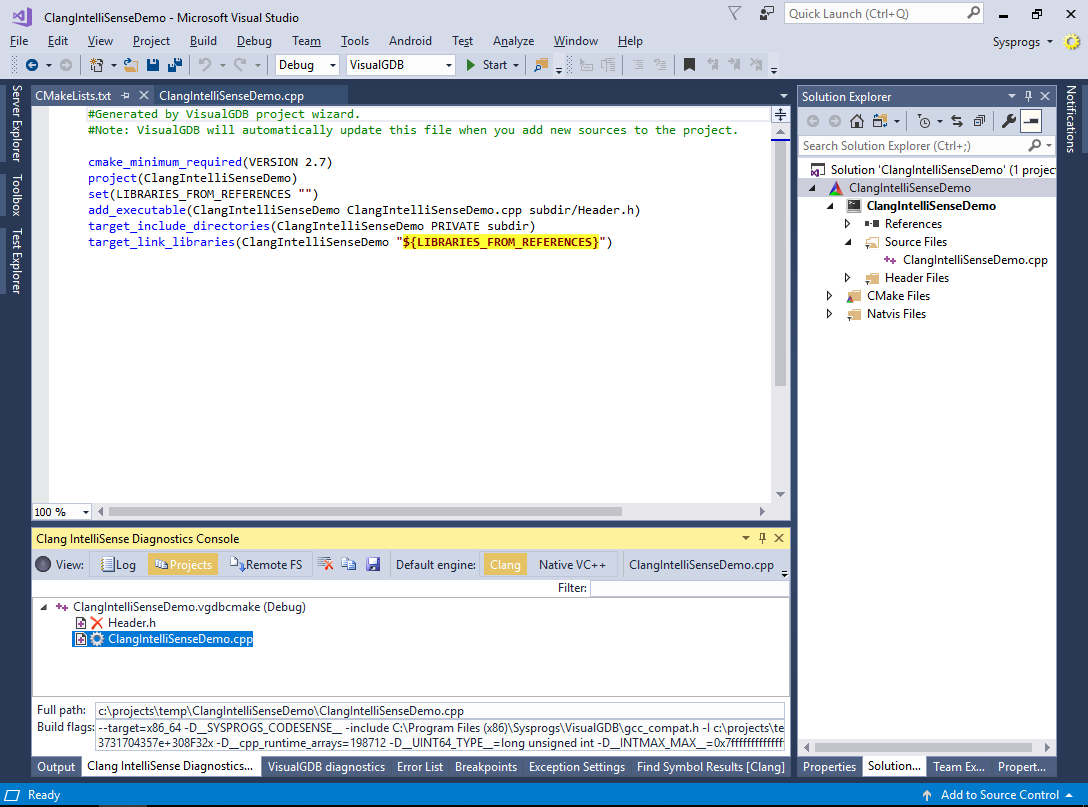Clear diagnostics with the red X icon
1088x807 pixels.
tap(325, 564)
